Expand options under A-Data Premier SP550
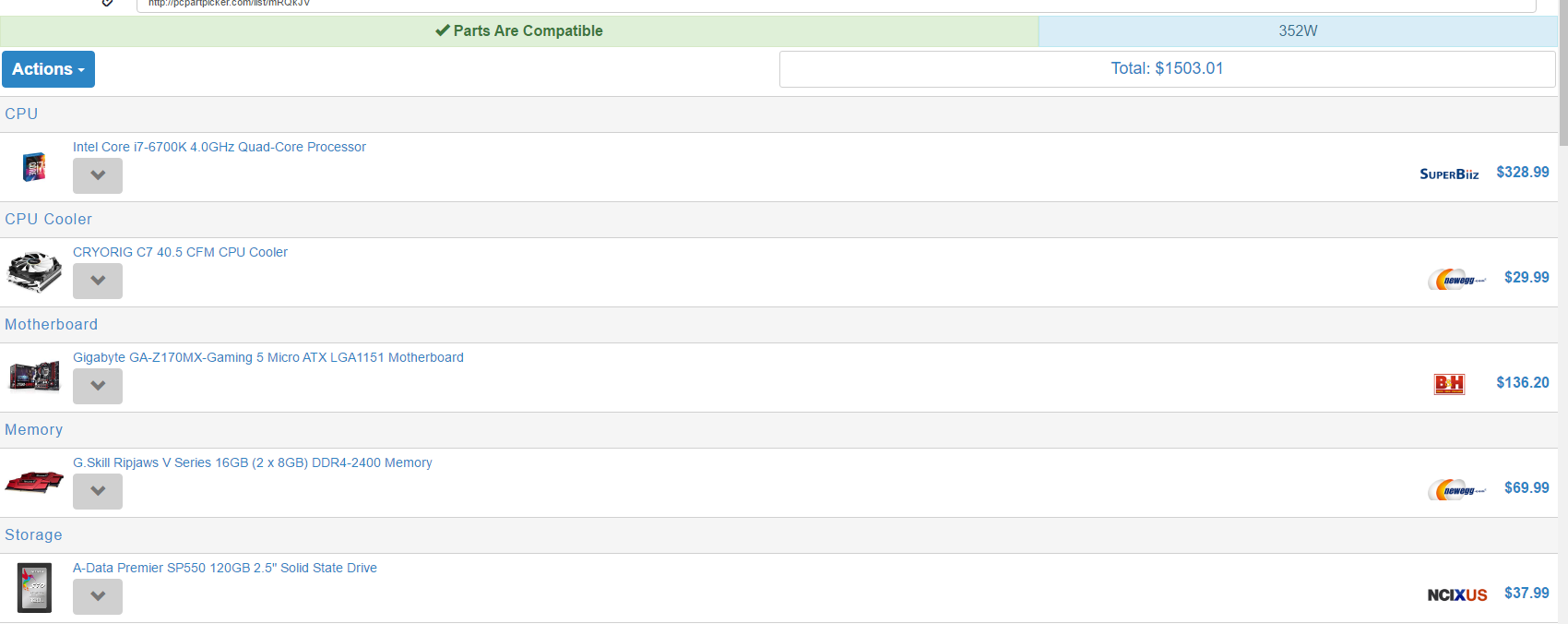 click(98, 596)
